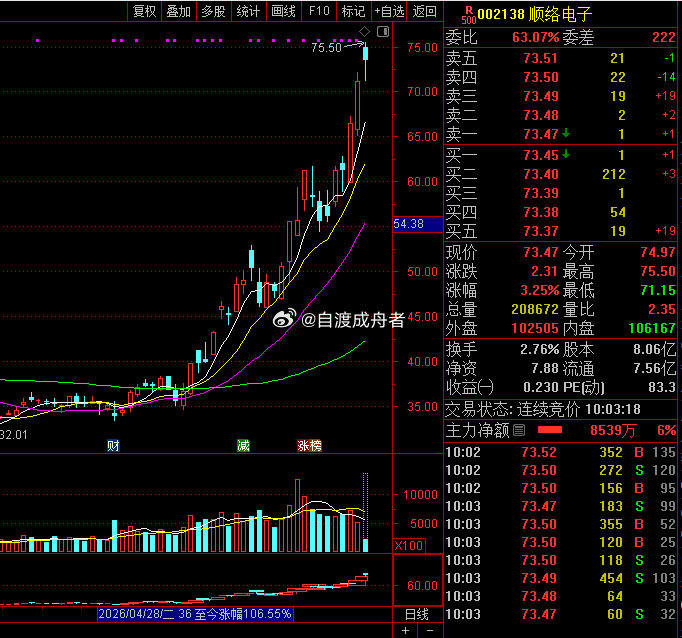This screenshot has width=682, height=638.
Task: Select tick row 10:02 73.52 352
Action: (x=560, y=452)
